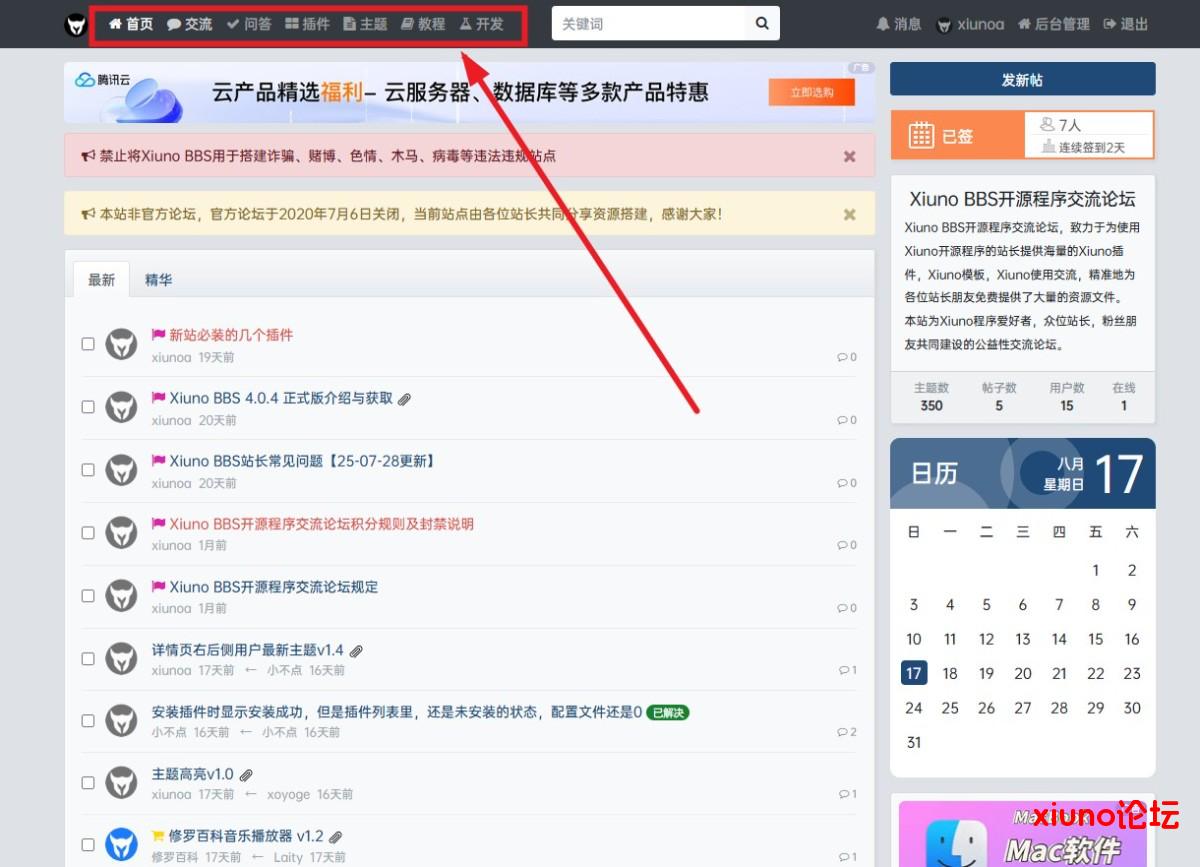Viewport: 1200px width, 867px height.
Task: Open 后台管理 admin panel
Action: (x=1053, y=24)
